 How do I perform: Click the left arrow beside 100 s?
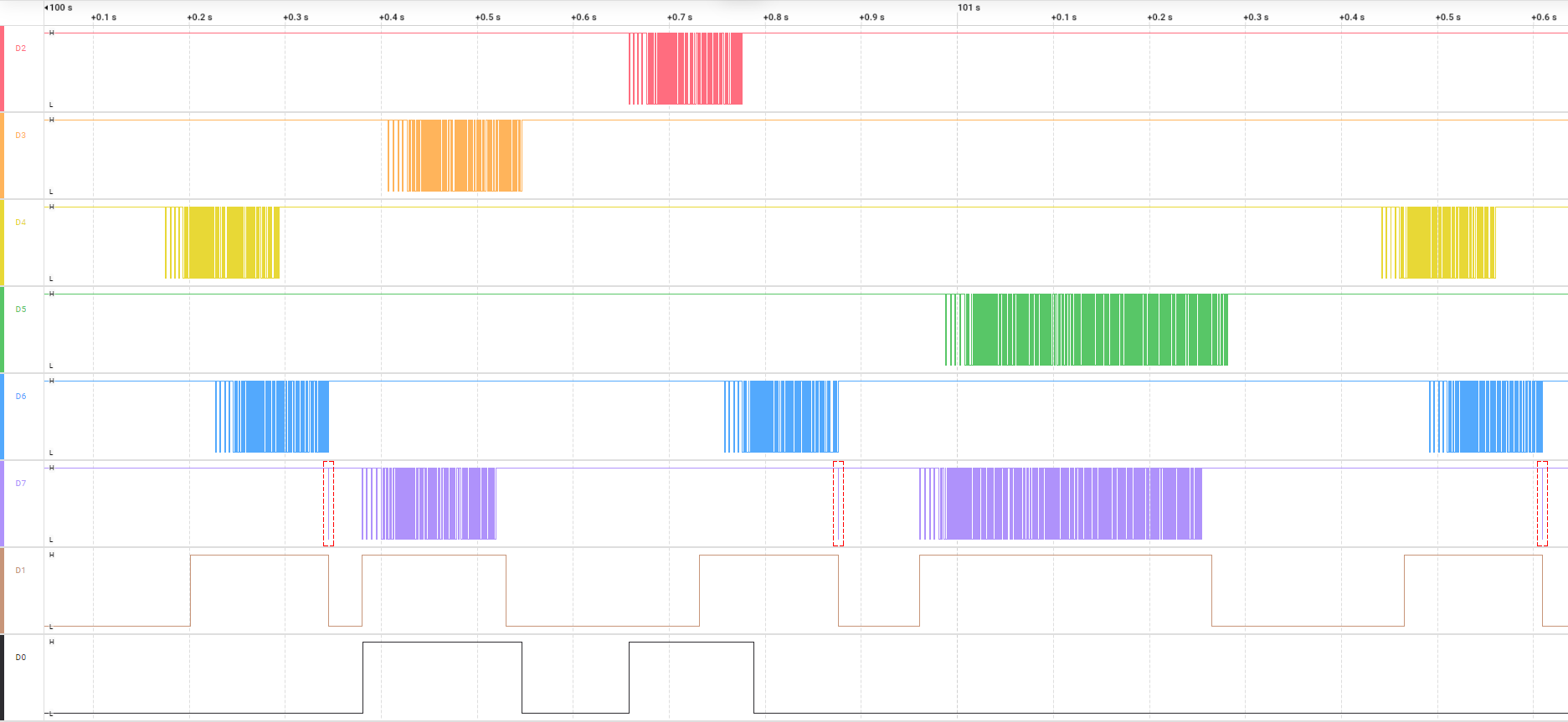(x=46, y=8)
